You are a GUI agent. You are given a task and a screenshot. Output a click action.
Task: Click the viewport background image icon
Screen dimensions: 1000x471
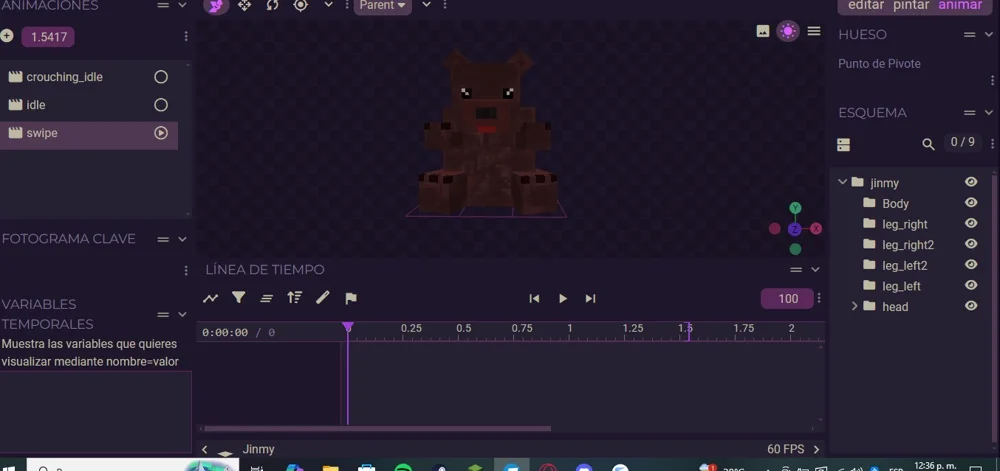(x=763, y=31)
